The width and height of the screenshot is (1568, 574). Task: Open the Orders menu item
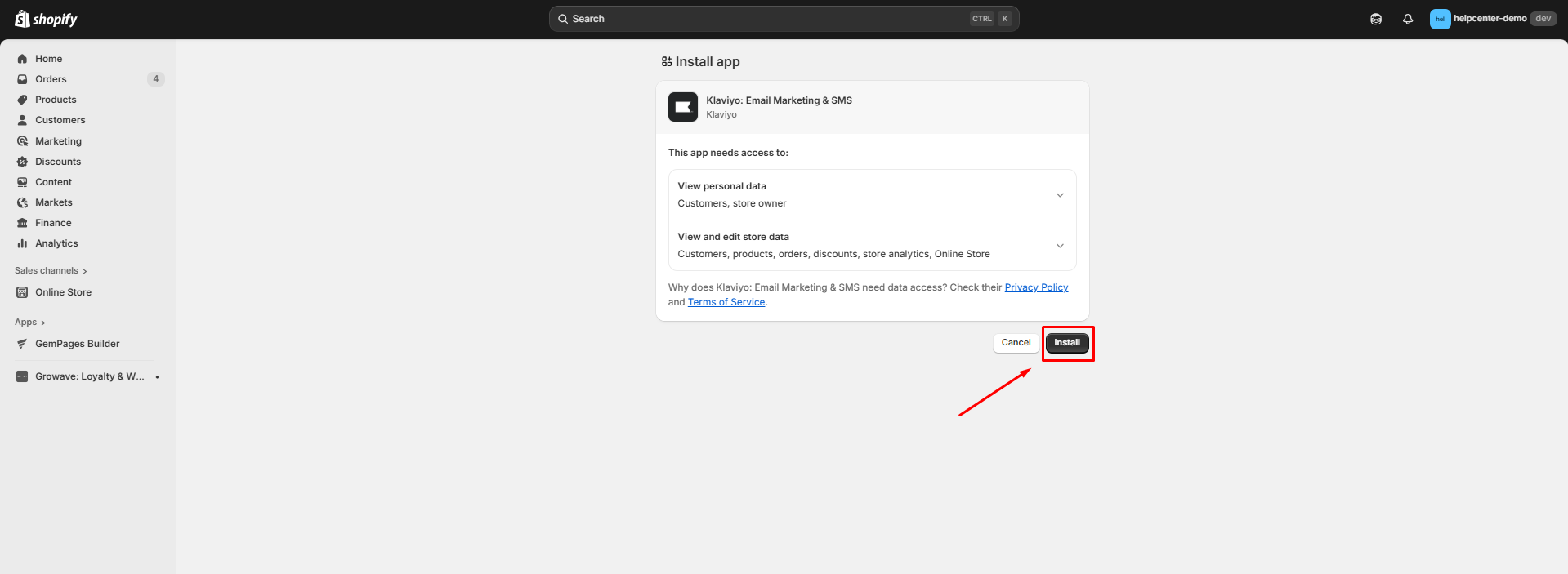[x=51, y=79]
